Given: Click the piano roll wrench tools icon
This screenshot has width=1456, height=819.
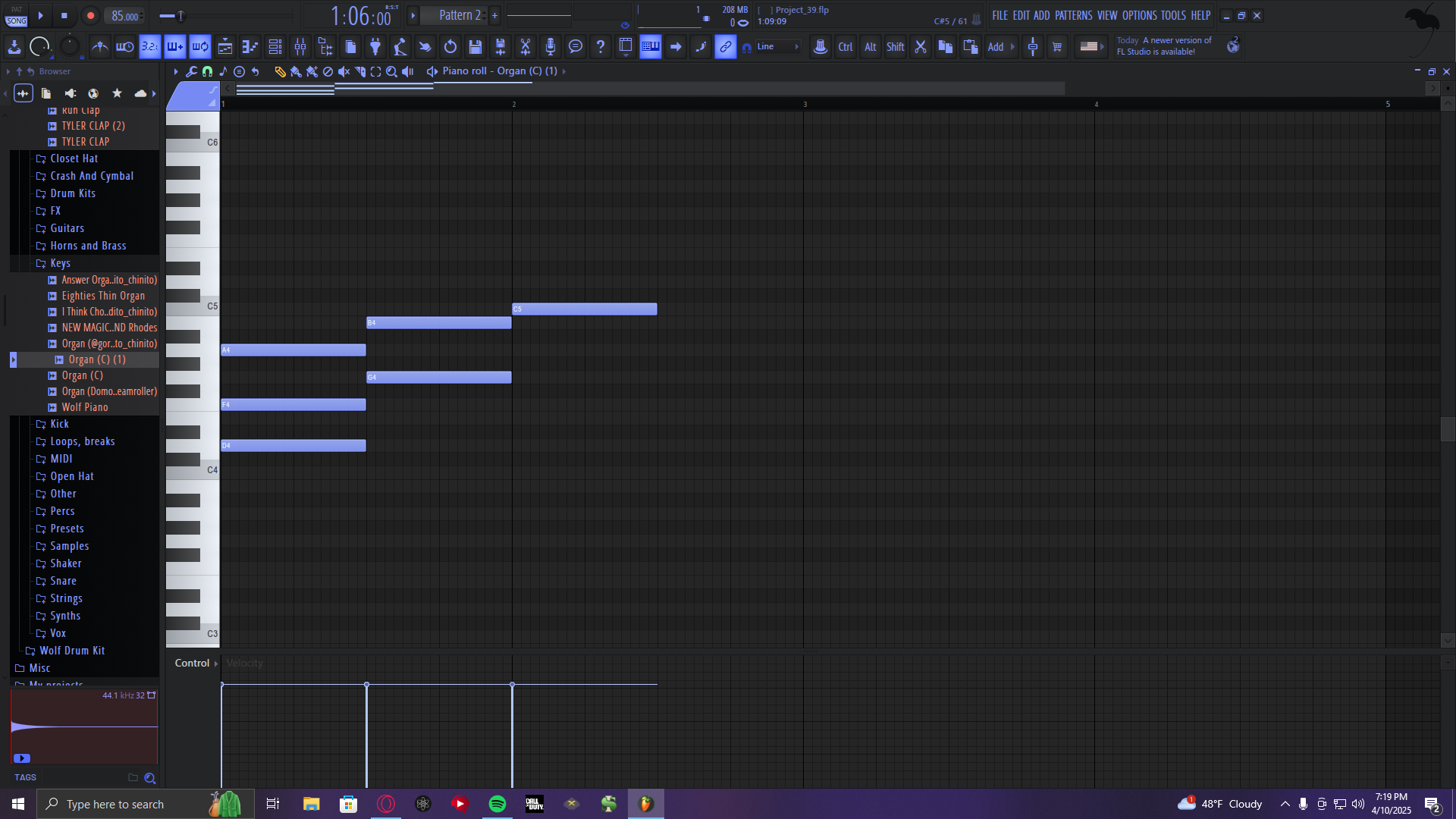Looking at the screenshot, I should point(191,71).
